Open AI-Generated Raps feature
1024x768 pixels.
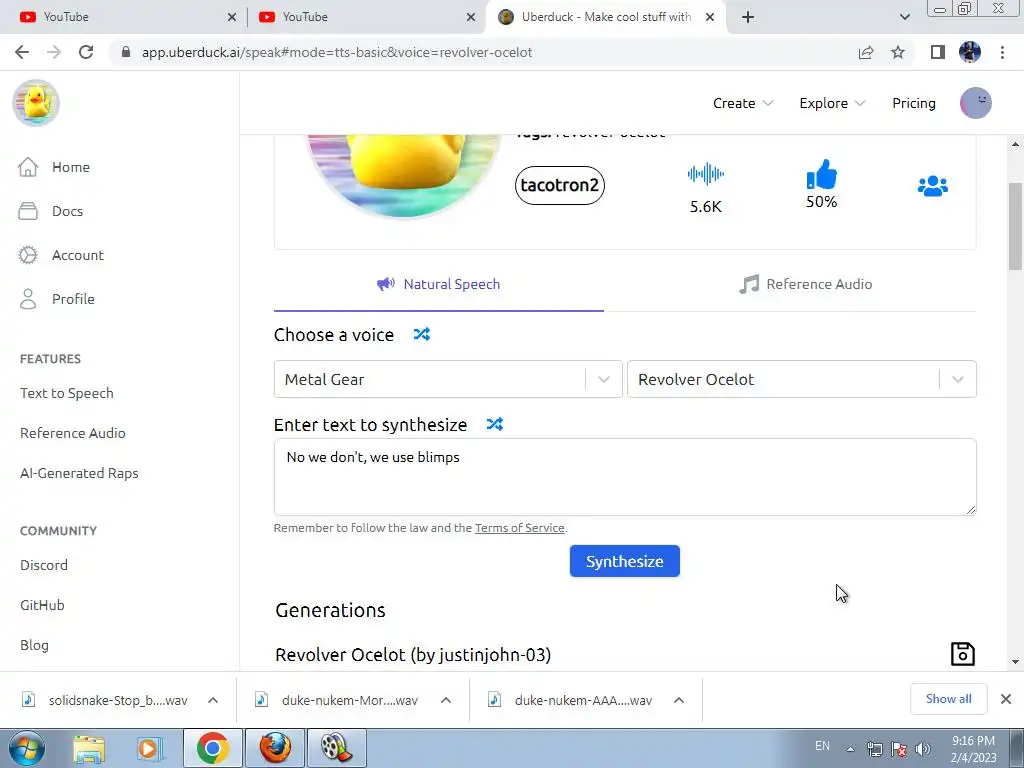coord(79,473)
